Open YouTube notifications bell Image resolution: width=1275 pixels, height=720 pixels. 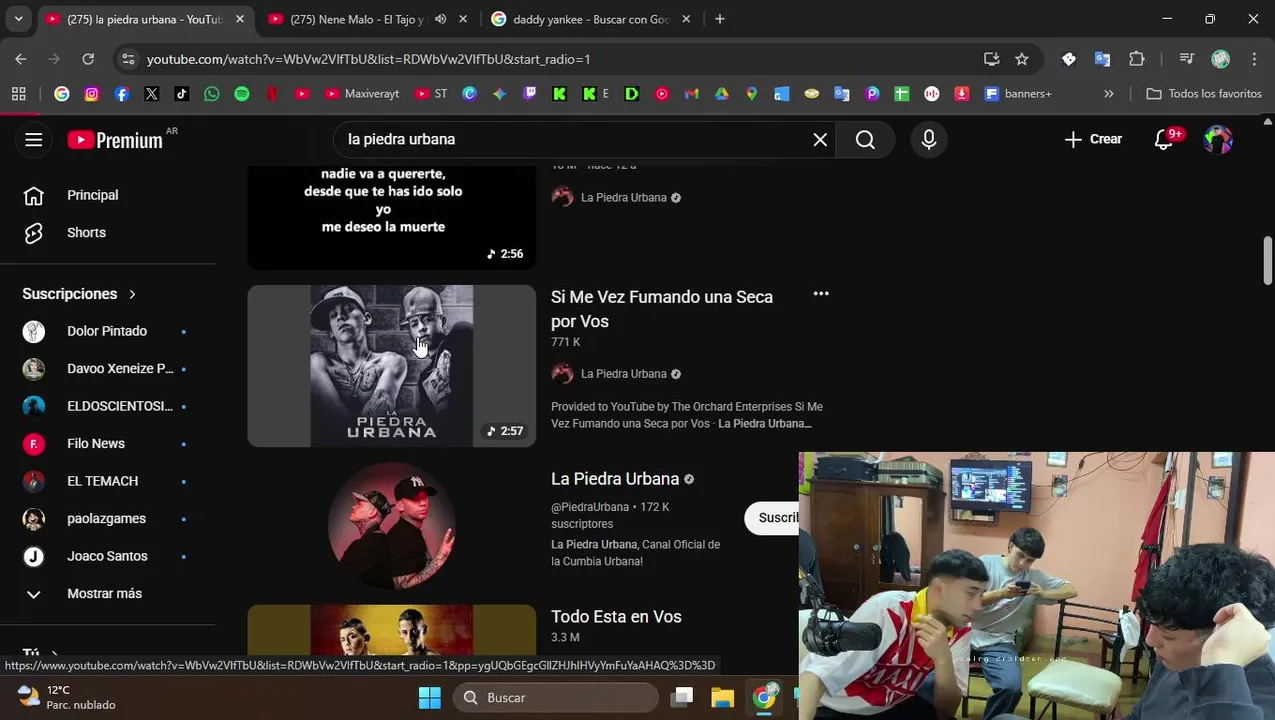click(1164, 139)
